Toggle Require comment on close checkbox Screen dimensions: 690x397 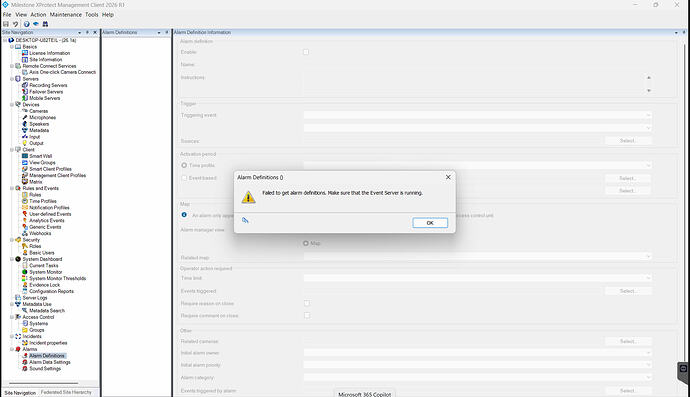[307, 316]
